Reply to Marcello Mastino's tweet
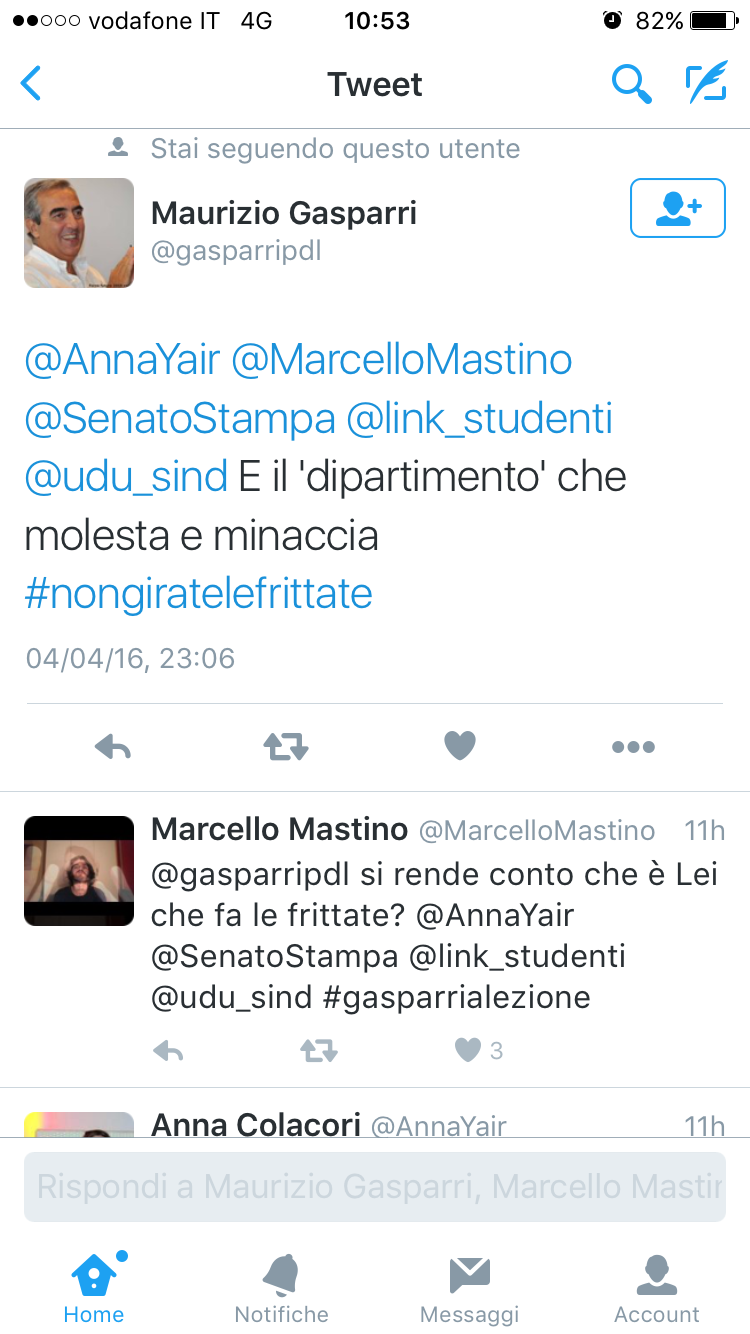 pos(168,1050)
